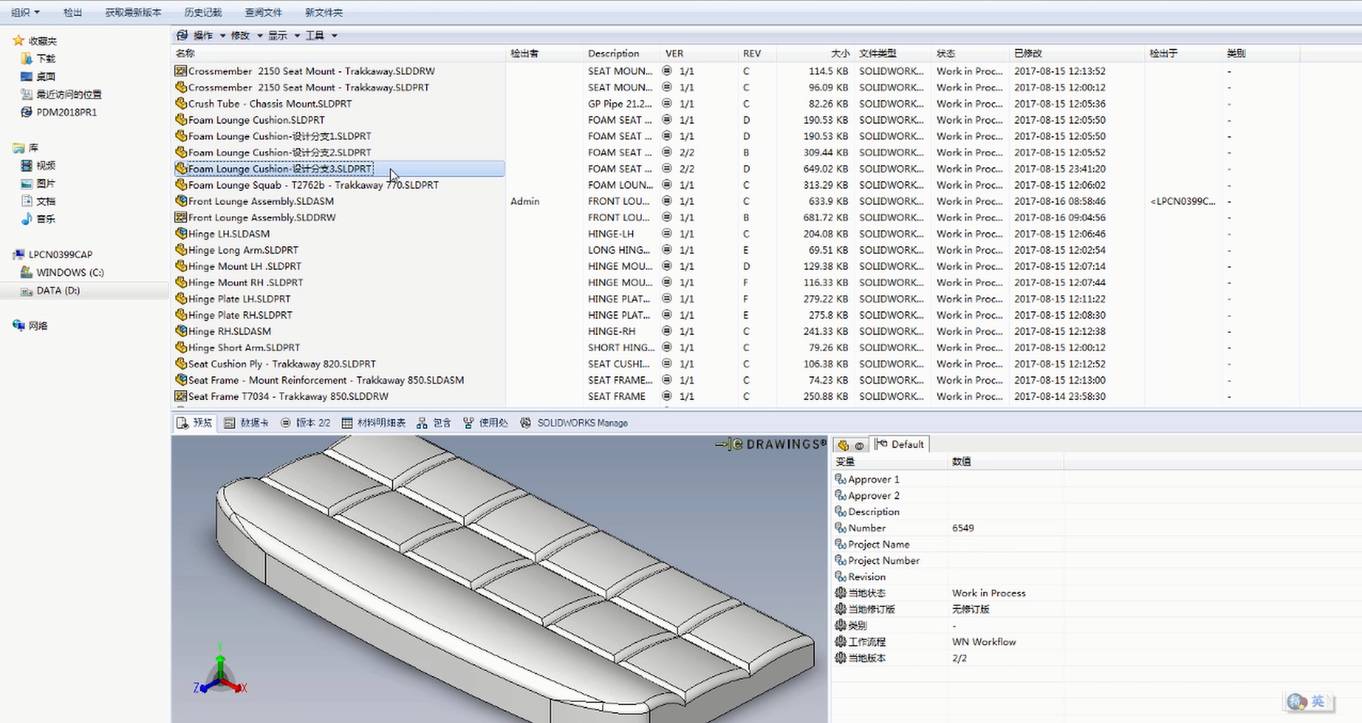
Task: Click the part icon of Crush Tube - Chassis Mount.SLDPRT
Action: tap(181, 104)
